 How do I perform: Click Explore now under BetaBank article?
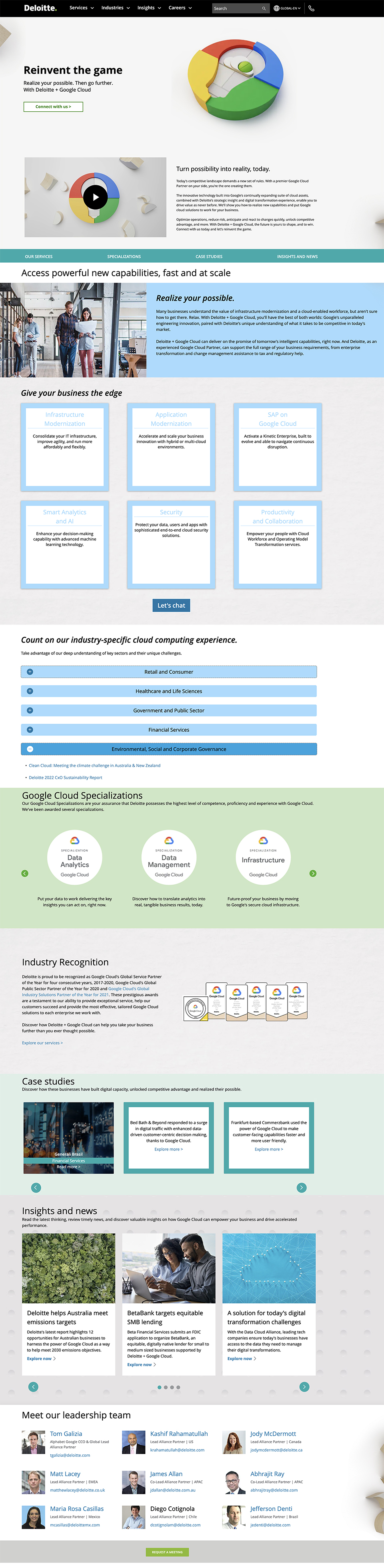point(141,1365)
